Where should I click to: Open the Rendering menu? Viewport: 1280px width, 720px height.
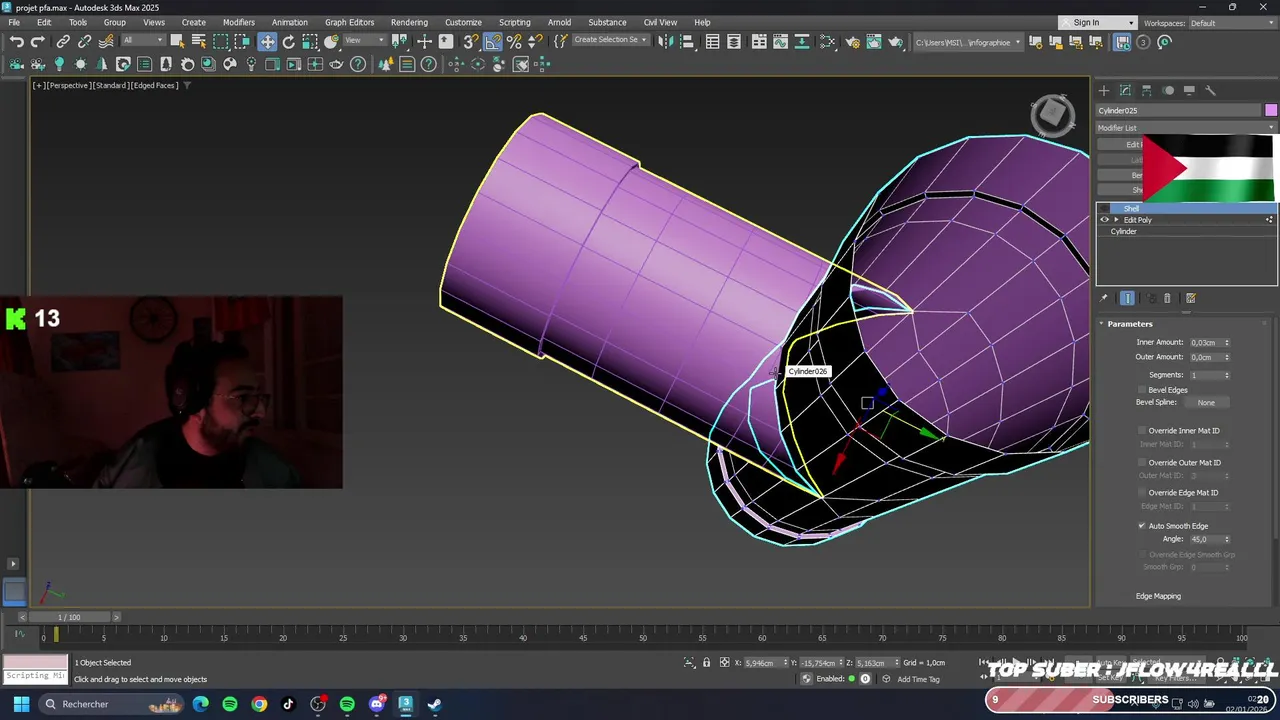click(x=409, y=22)
